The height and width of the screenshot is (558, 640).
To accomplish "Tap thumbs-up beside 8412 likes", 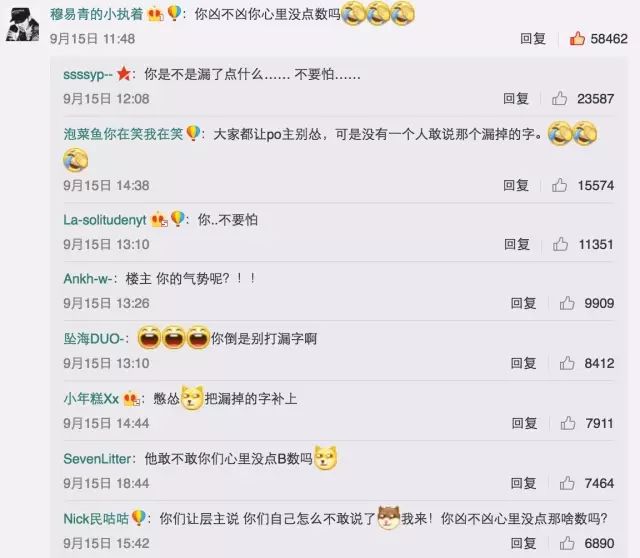I will tap(567, 363).
